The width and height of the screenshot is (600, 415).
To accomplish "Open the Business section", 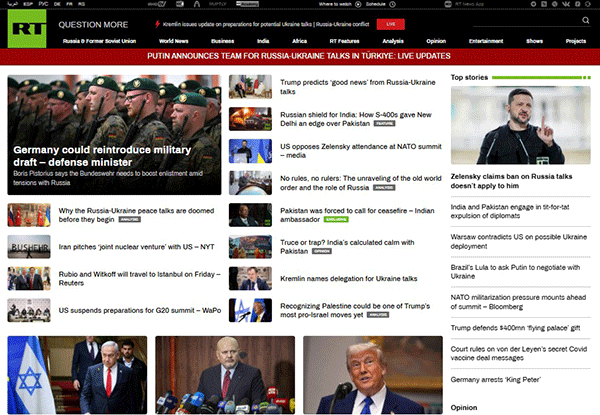I will [223, 41].
